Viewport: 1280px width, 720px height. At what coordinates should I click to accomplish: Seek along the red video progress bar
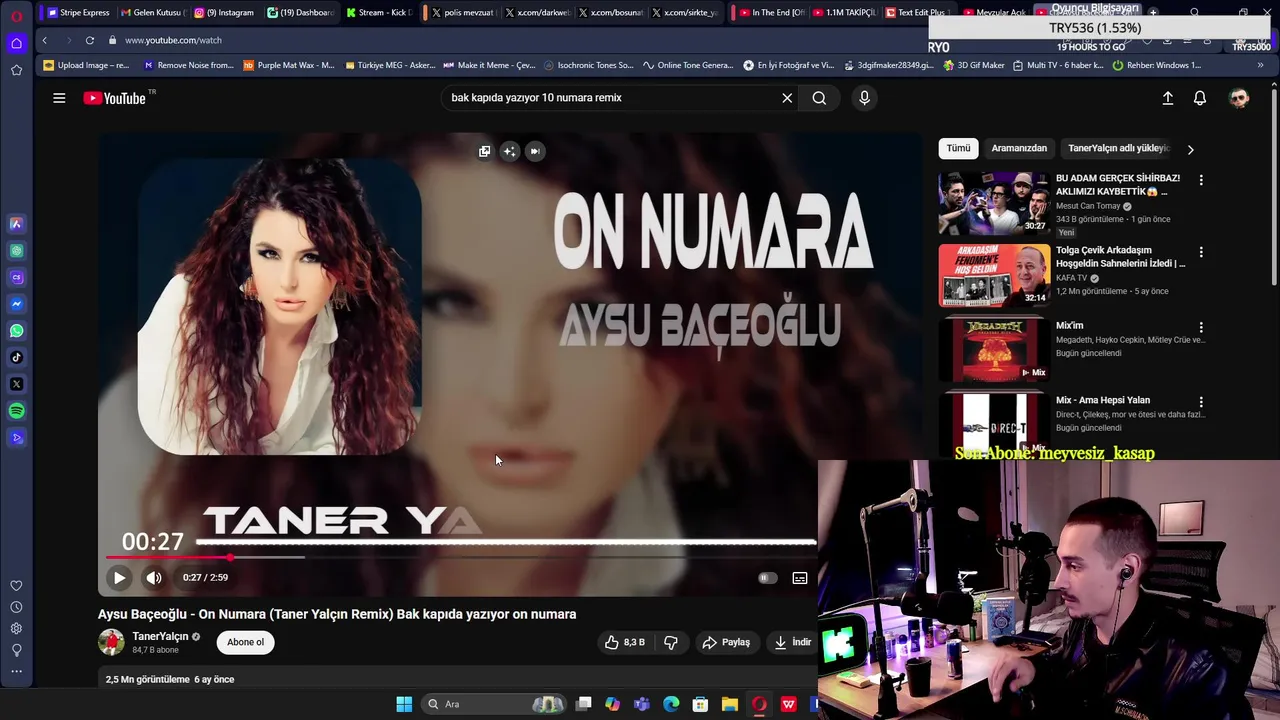tap(460, 557)
